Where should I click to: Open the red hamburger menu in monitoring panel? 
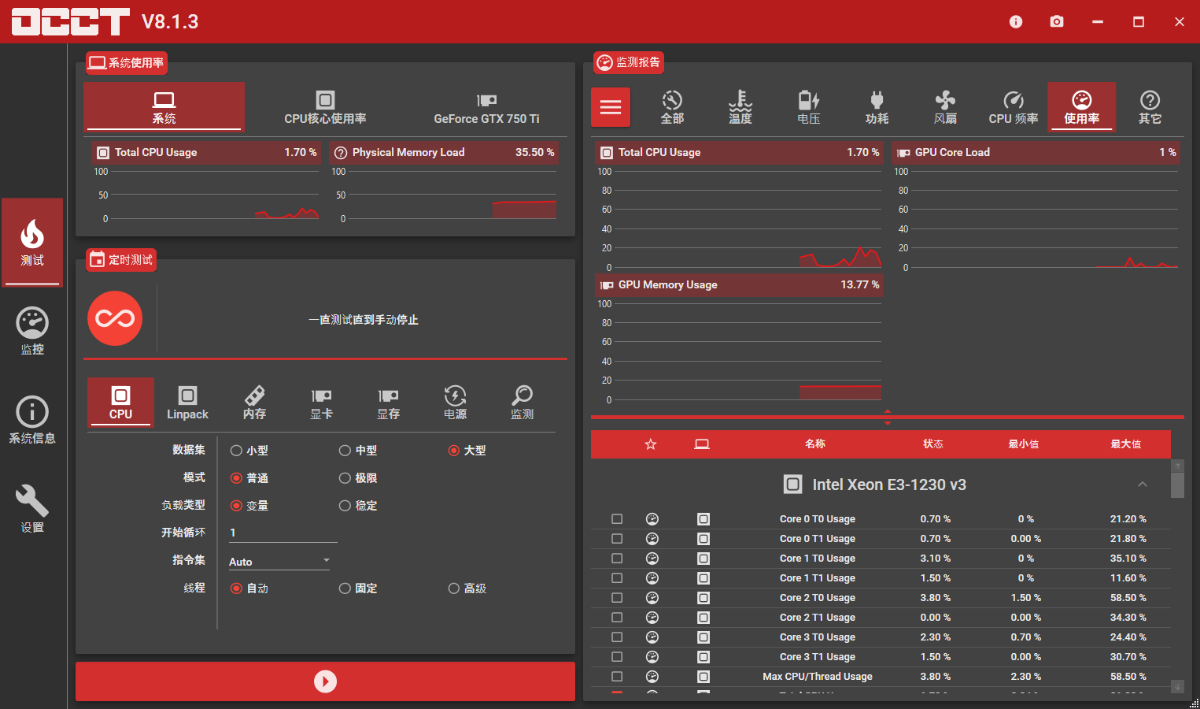(x=610, y=107)
